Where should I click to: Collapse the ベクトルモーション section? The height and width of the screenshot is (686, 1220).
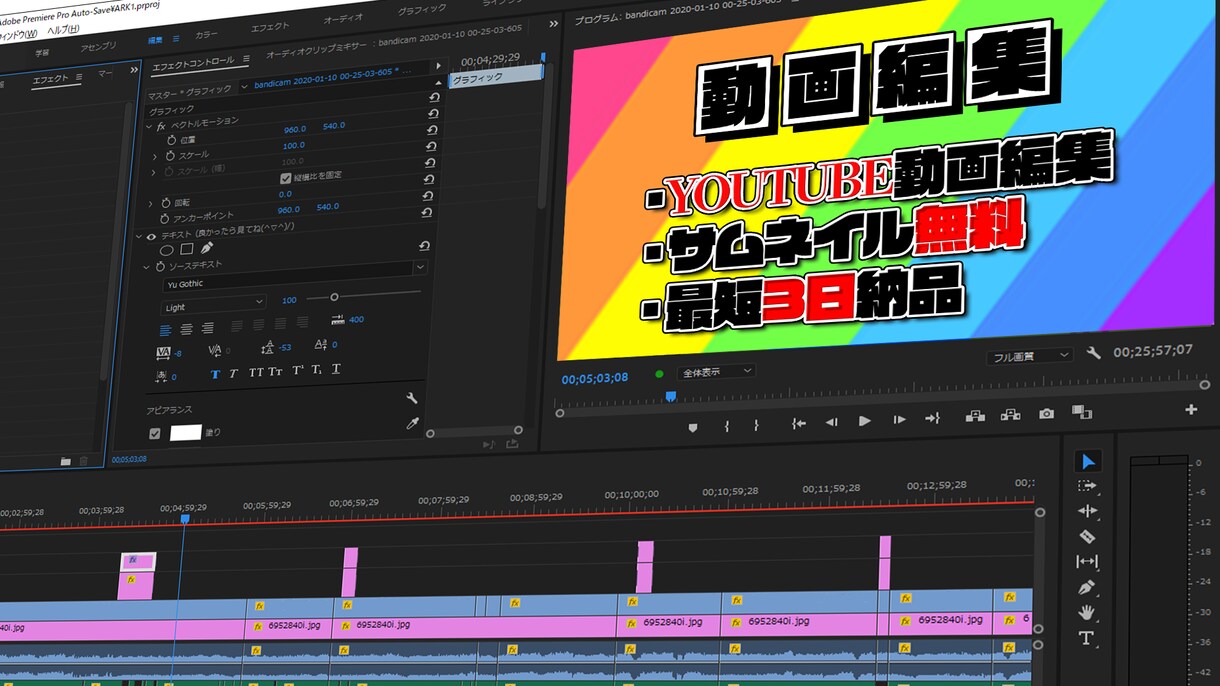click(x=149, y=126)
